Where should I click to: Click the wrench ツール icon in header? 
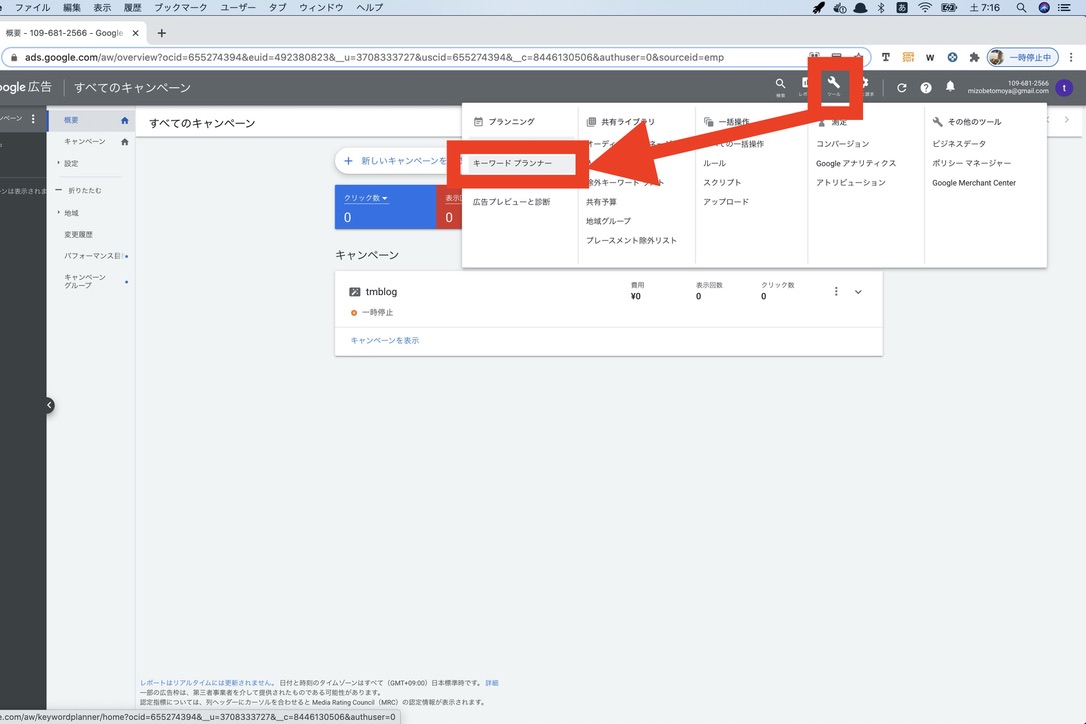834,84
